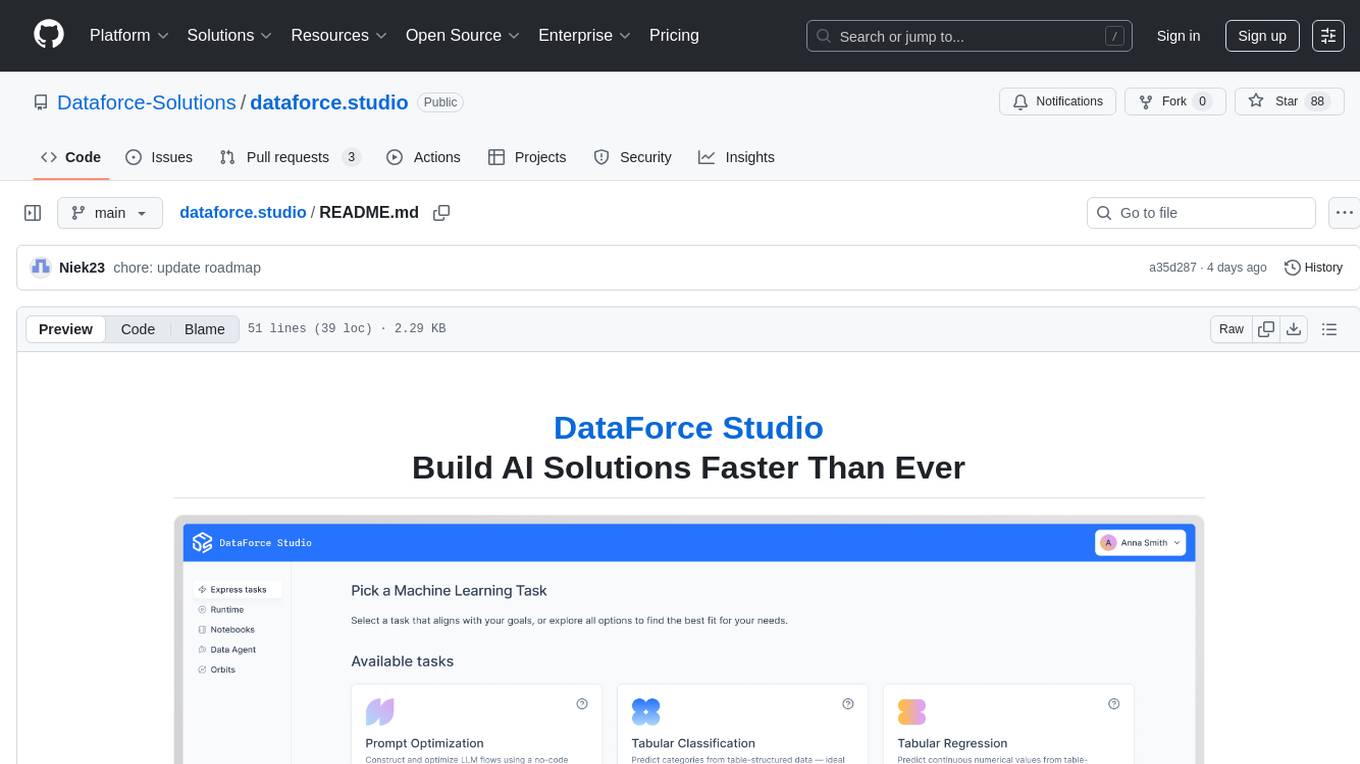Expand the Solutions menu
The width and height of the screenshot is (1360, 764).
[230, 35]
